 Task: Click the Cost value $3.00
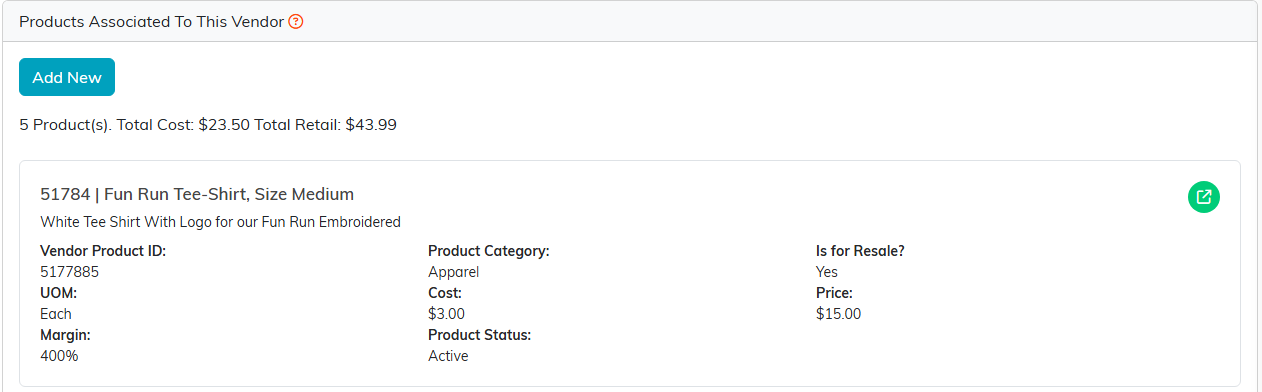click(446, 314)
